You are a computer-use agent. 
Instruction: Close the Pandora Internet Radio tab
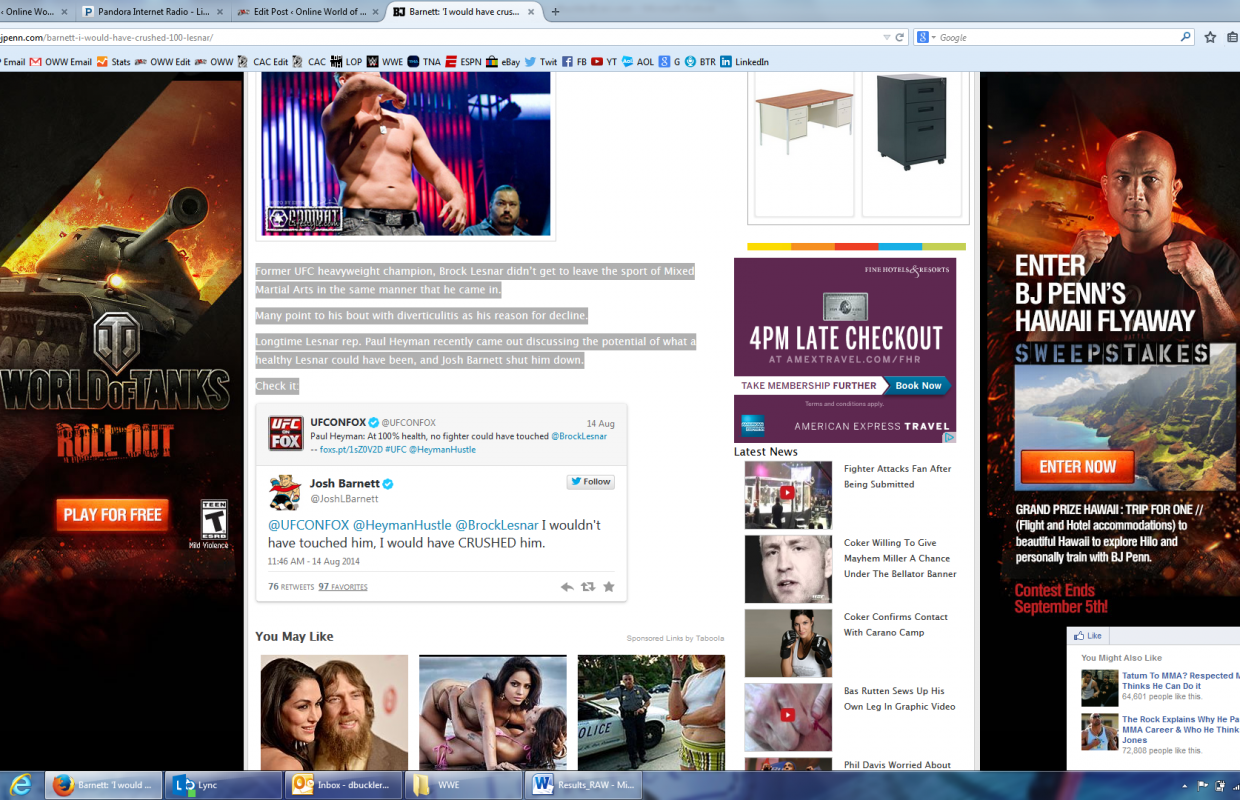221,12
